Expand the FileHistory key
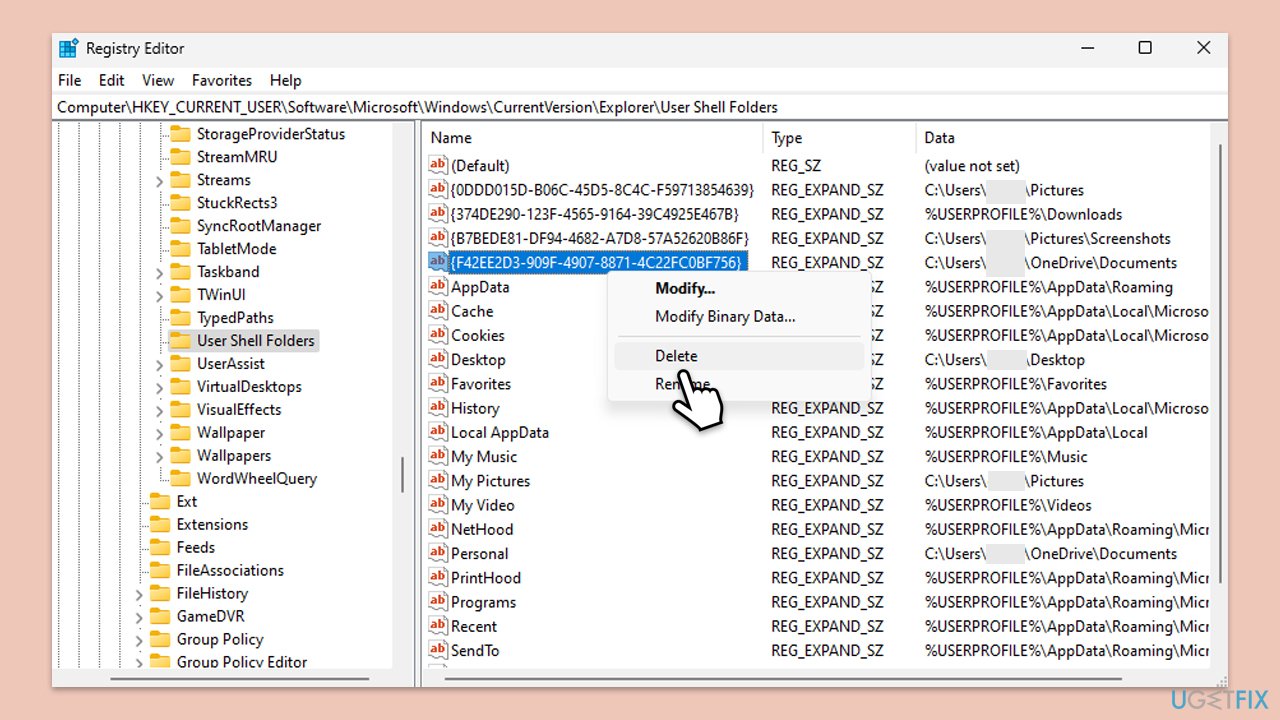Screen dimensions: 1280x720 click(139, 594)
